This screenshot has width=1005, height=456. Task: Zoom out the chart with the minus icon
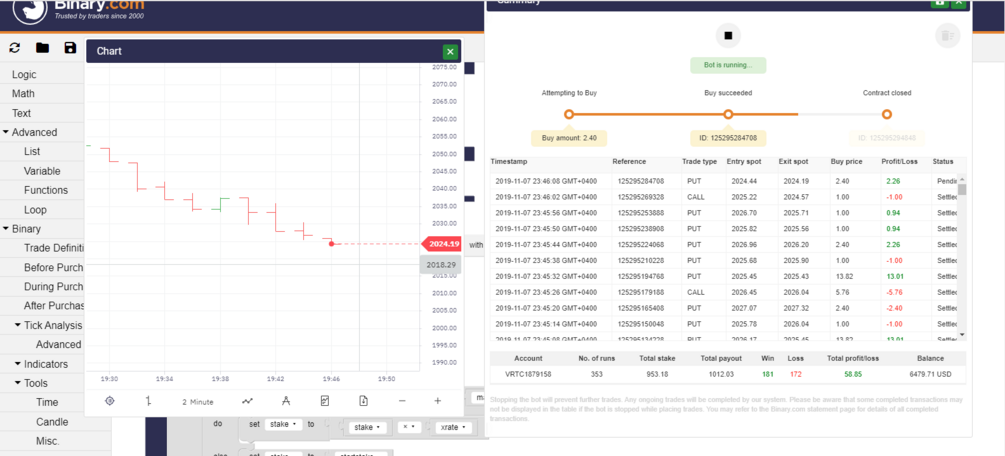click(402, 401)
